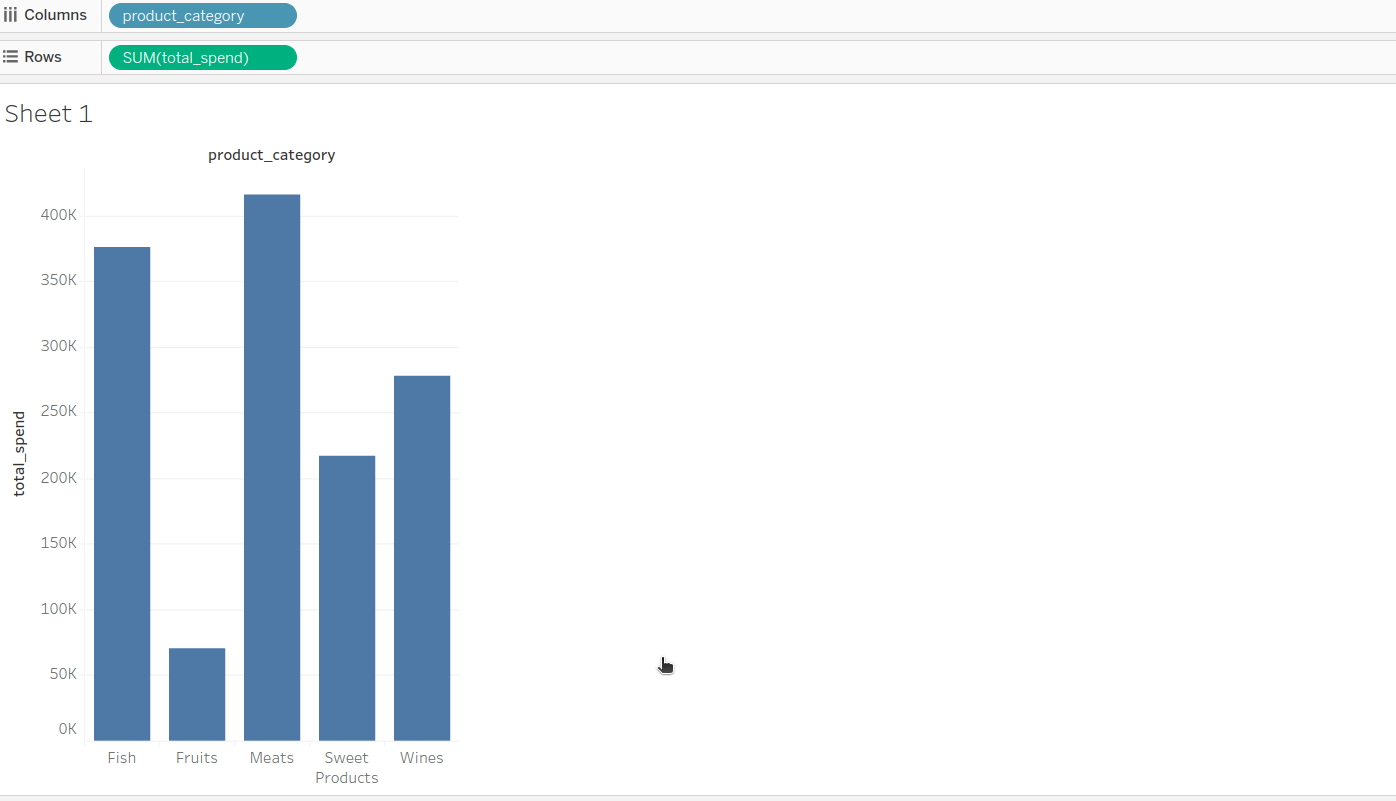Click the SUM(total_spend) pill on Rows shelf

pyautogui.click(x=203, y=58)
